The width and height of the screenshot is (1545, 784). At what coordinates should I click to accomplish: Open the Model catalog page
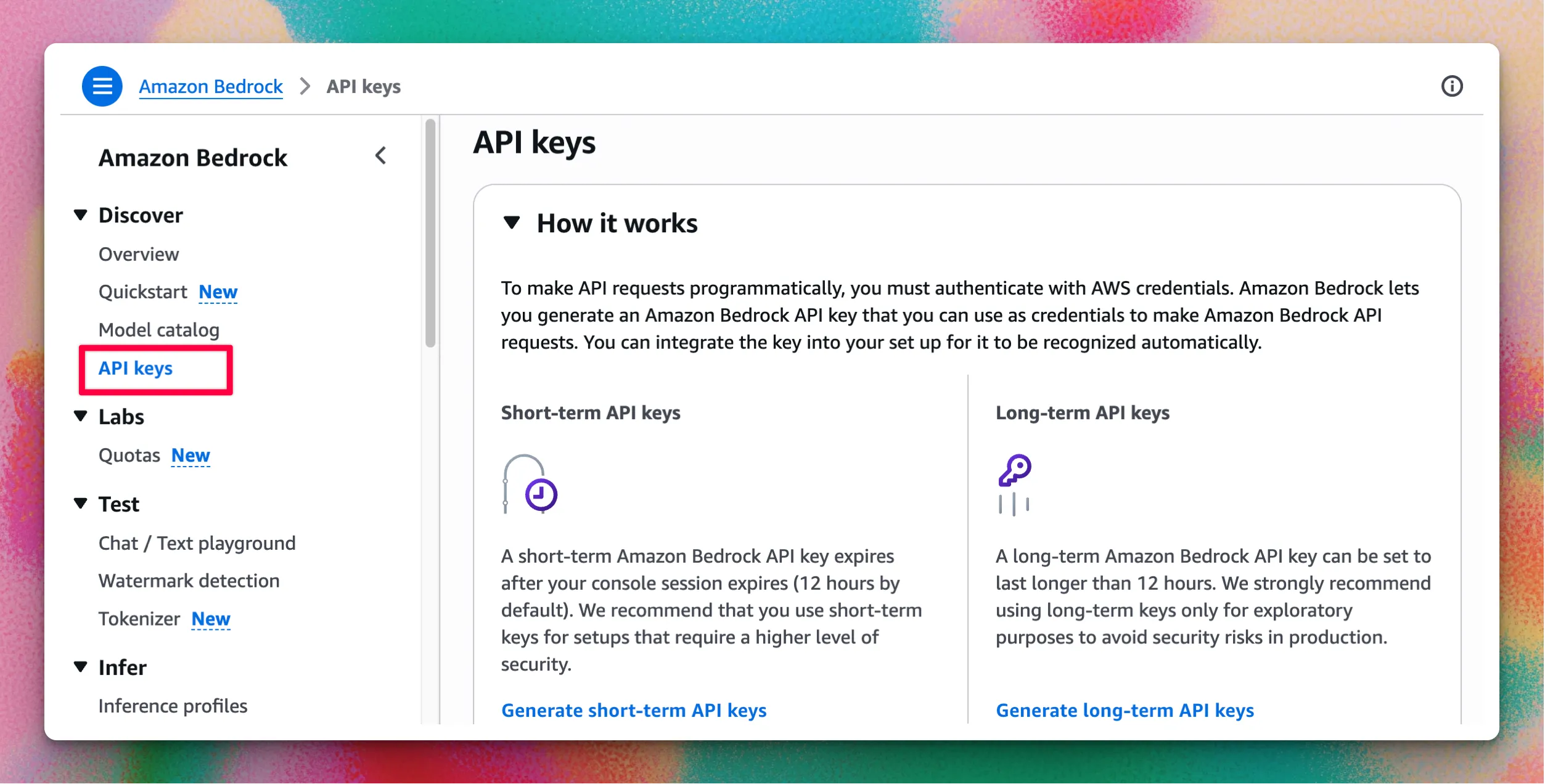[x=159, y=330]
